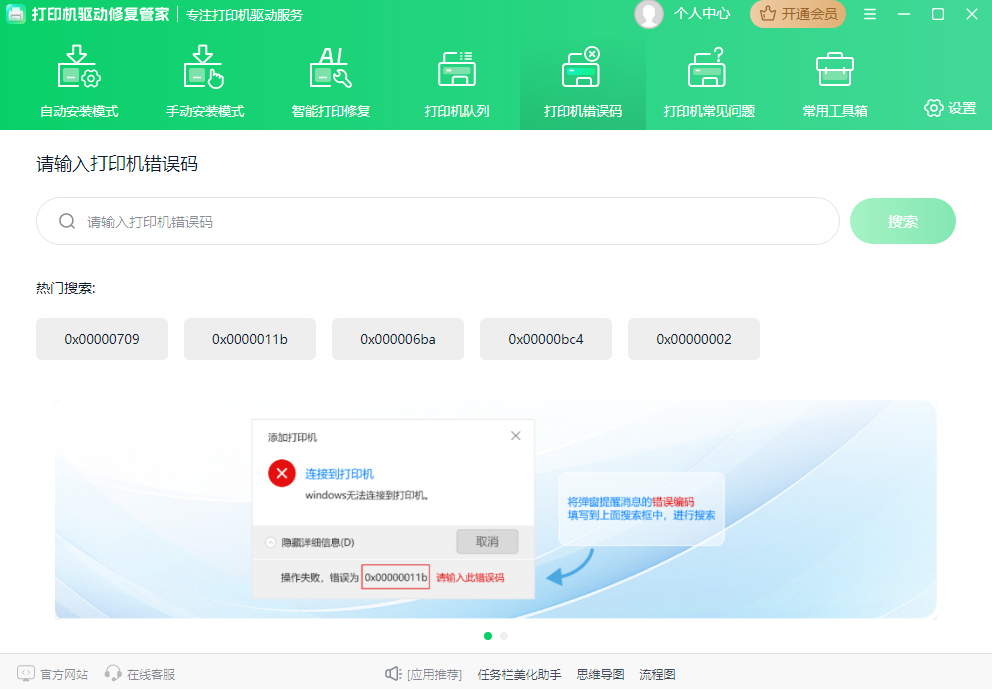
Task: Search hot error code 0x00000709
Action: (x=101, y=339)
